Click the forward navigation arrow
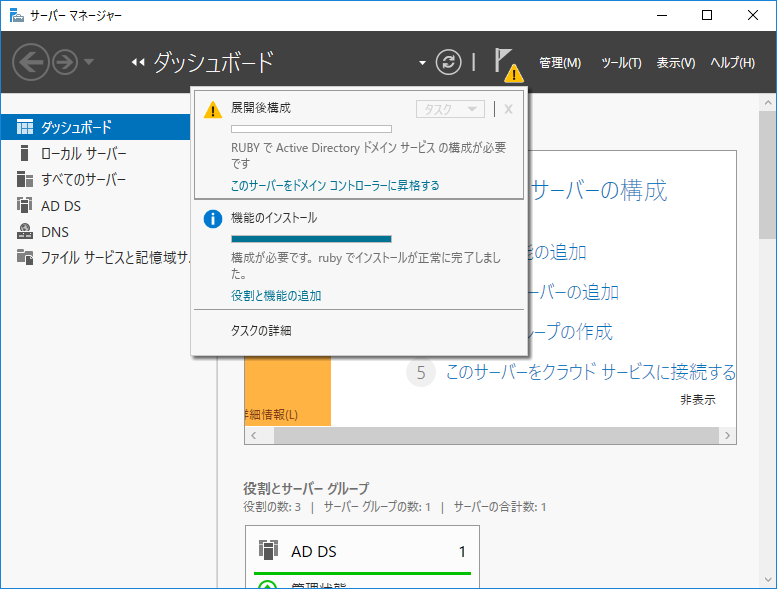 click(x=65, y=62)
